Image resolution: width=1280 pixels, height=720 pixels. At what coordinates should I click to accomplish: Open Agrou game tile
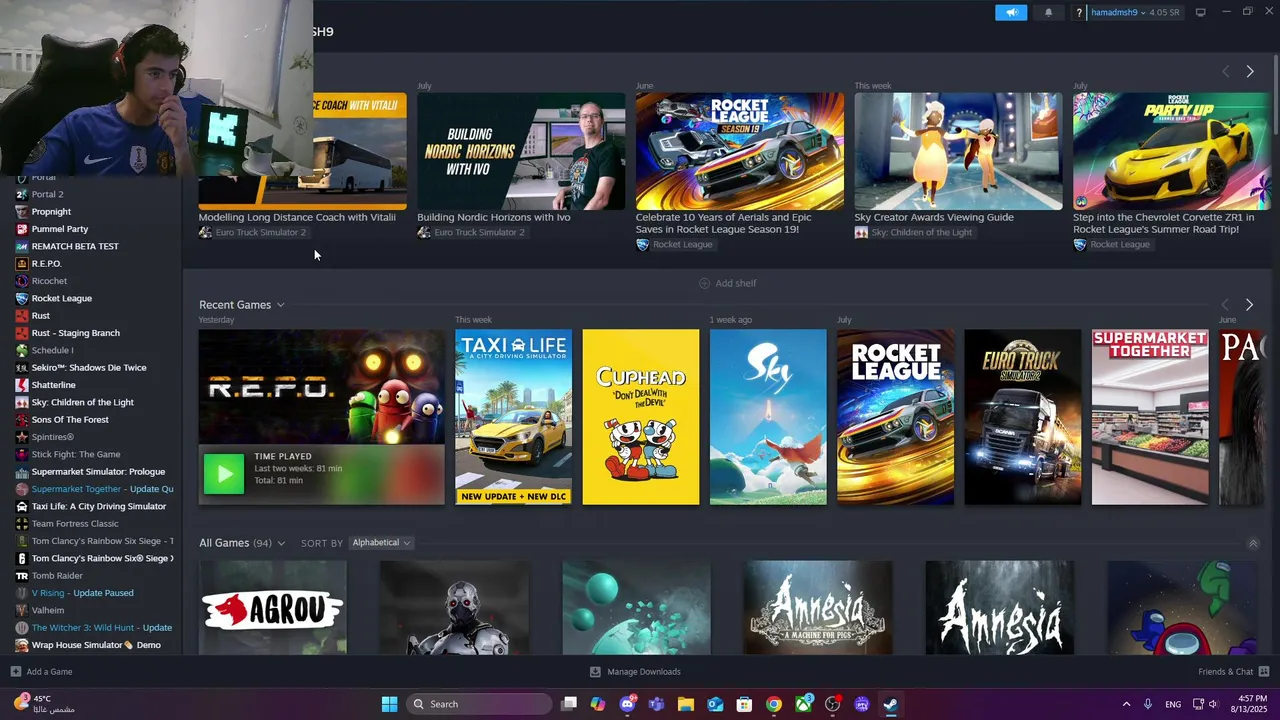[x=273, y=608]
